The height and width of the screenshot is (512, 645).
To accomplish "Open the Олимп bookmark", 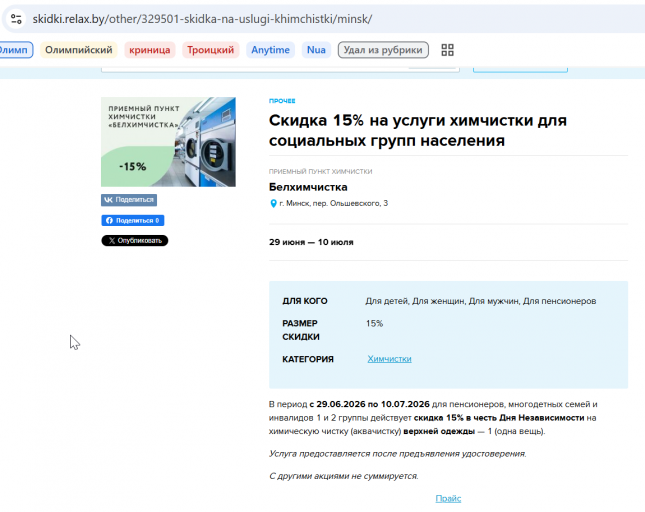I will 15,50.
